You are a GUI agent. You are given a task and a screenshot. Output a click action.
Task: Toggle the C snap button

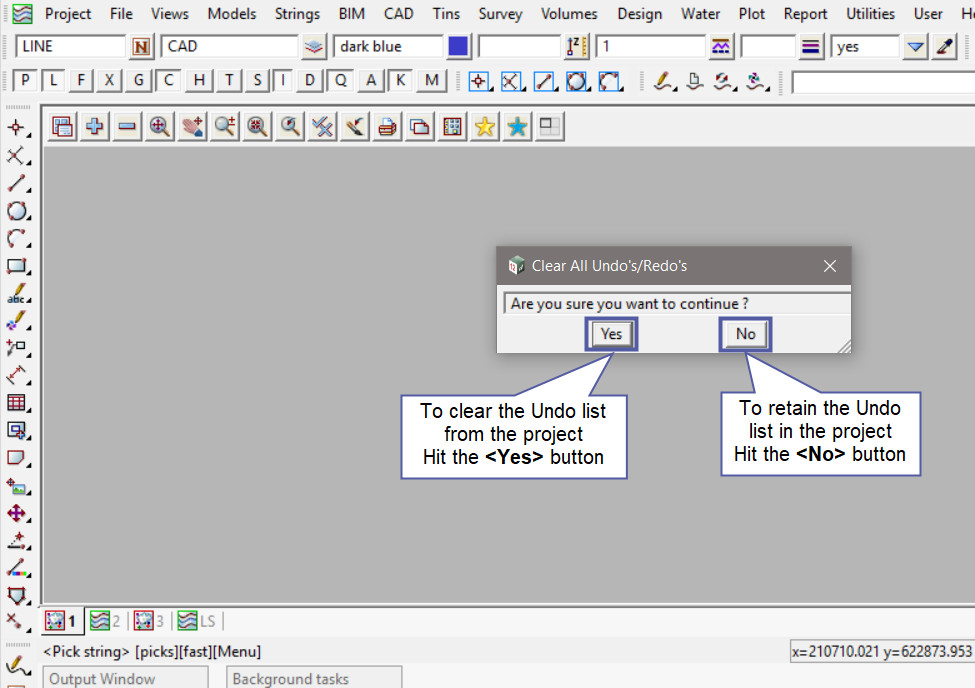169,81
